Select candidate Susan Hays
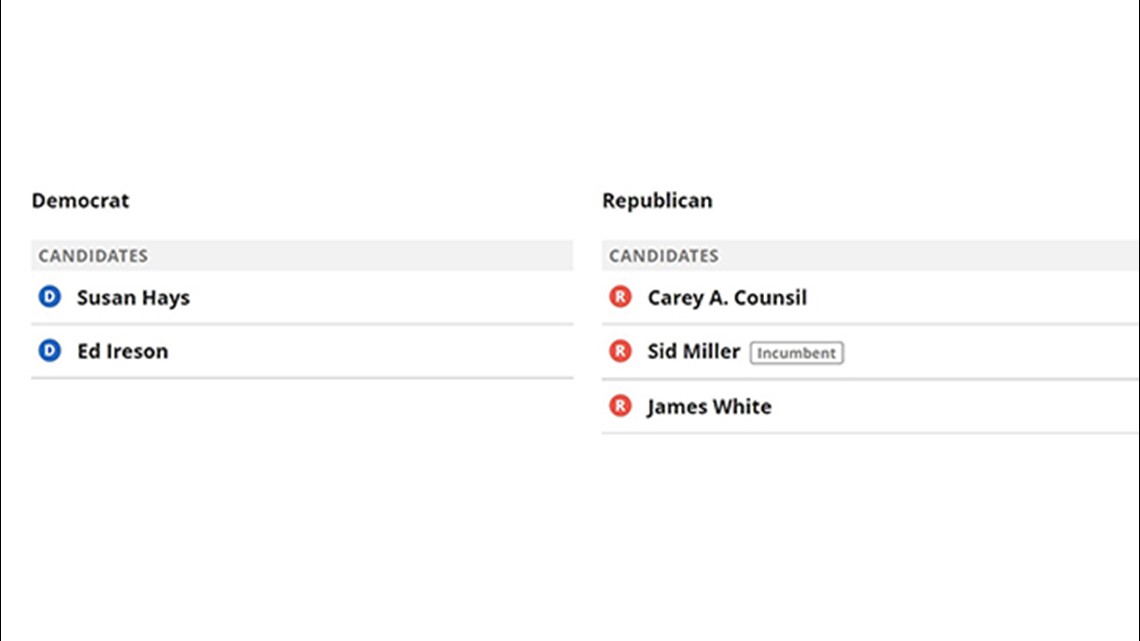The height and width of the screenshot is (641, 1140). 133,297
